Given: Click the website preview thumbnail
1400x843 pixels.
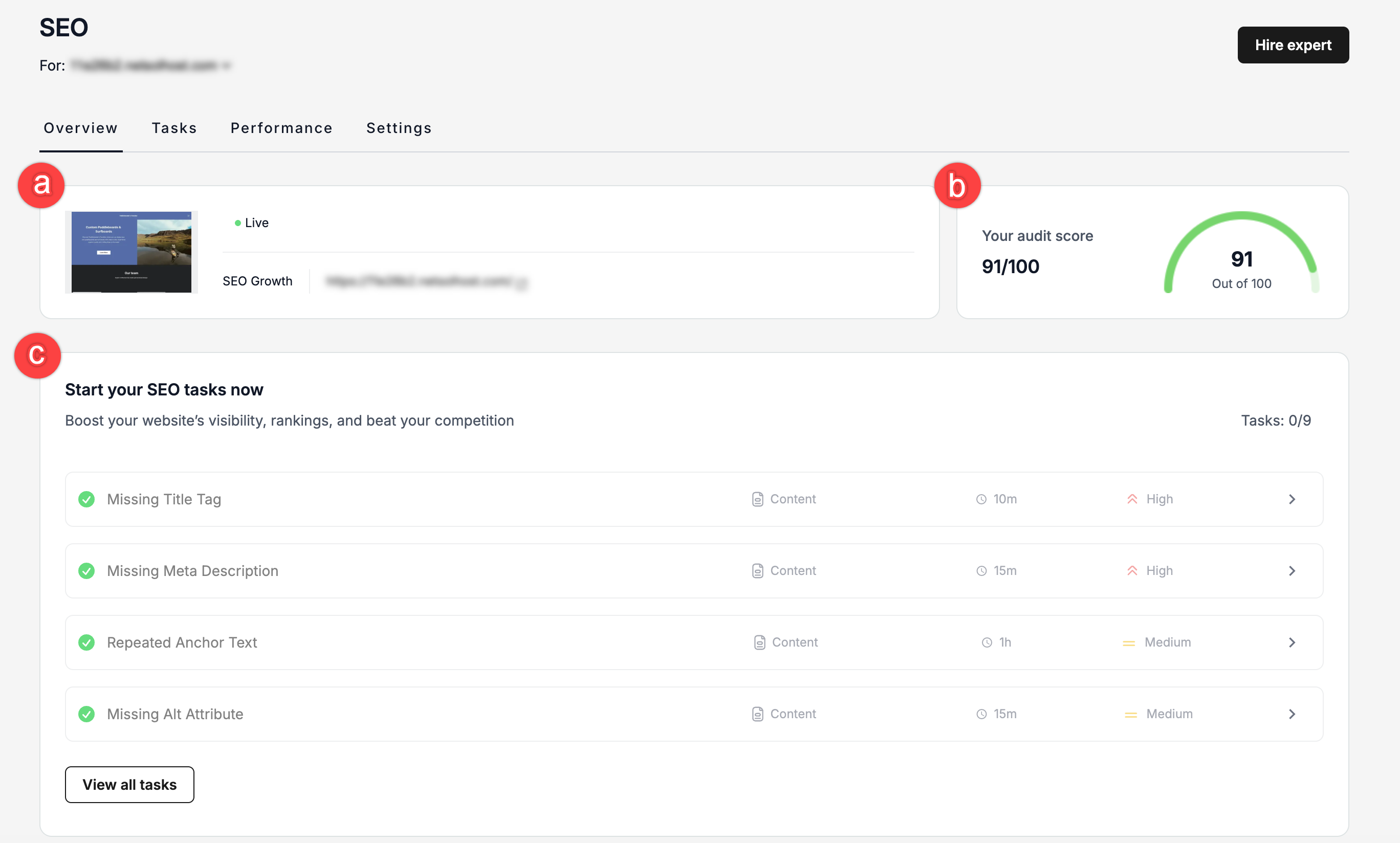Looking at the screenshot, I should tap(131, 252).
